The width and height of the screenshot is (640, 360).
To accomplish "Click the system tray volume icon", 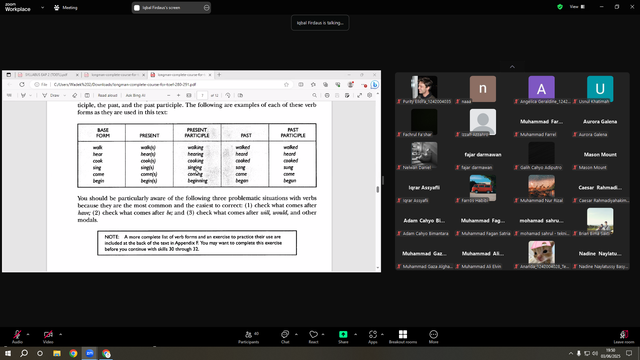I will 595,353.
